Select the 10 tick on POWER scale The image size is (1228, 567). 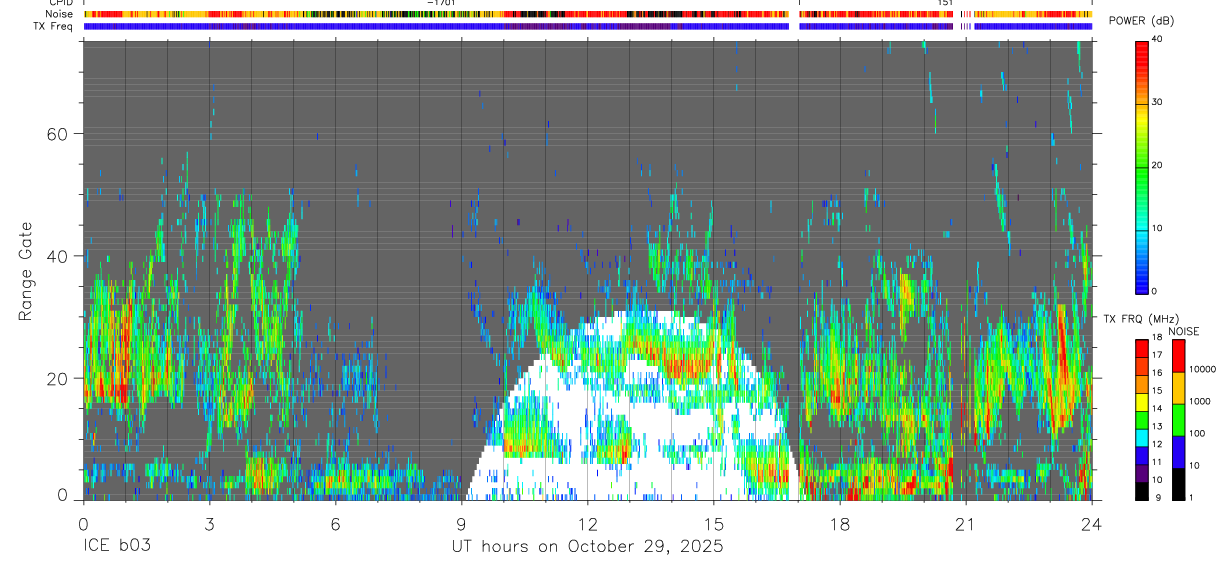point(1157,228)
